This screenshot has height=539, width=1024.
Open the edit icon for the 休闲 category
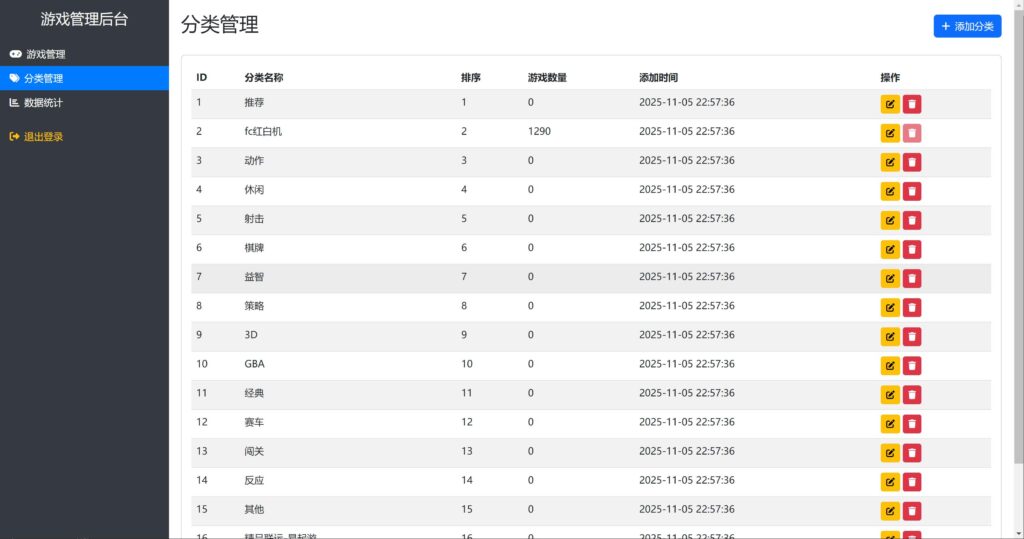pos(890,191)
